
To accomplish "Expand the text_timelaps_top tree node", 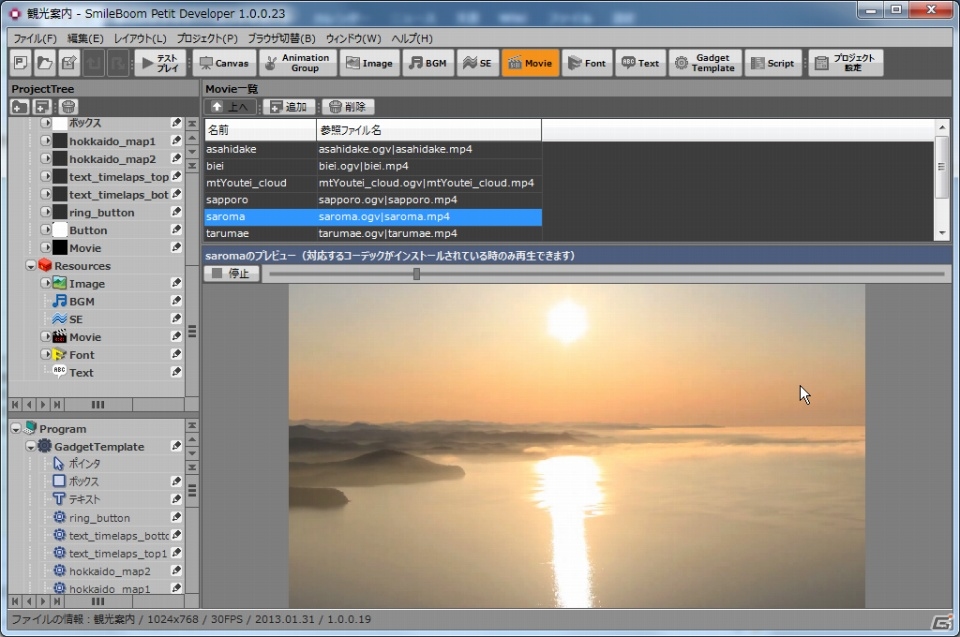I will pos(45,176).
